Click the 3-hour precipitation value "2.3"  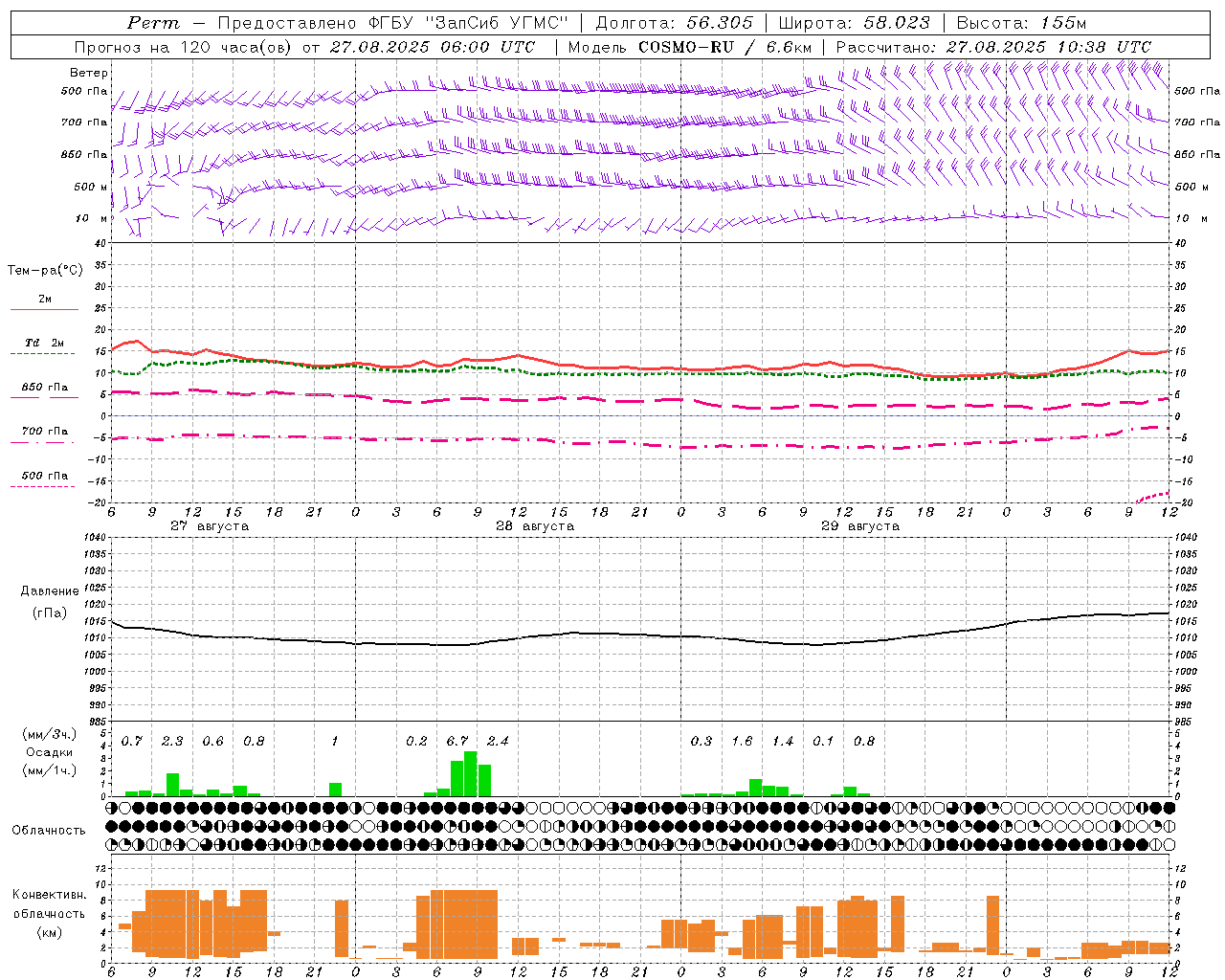172,742
